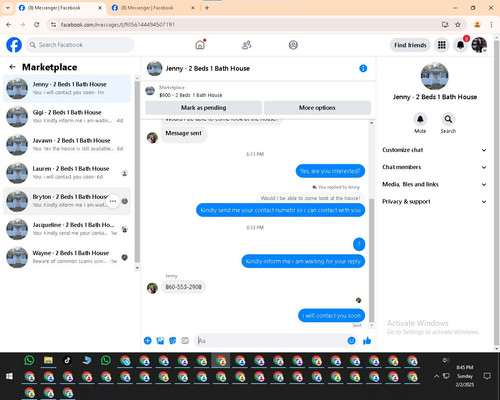500x400 pixels.
Task: Open the Groups icon in top navigation
Action: pos(293,45)
